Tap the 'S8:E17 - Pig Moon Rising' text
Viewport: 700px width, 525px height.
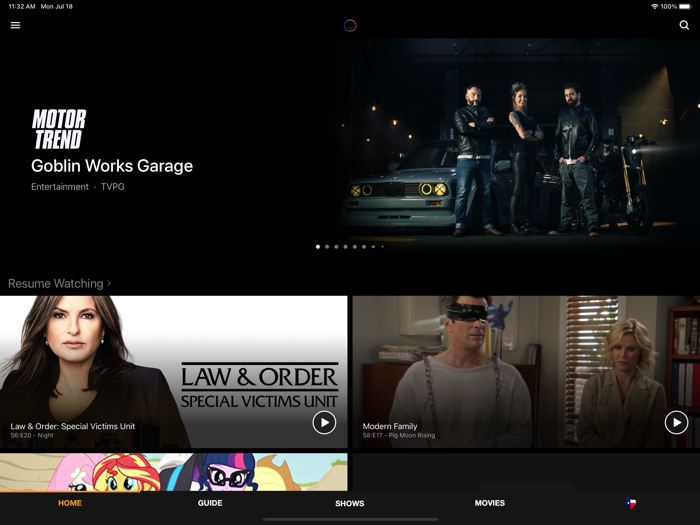coord(399,435)
